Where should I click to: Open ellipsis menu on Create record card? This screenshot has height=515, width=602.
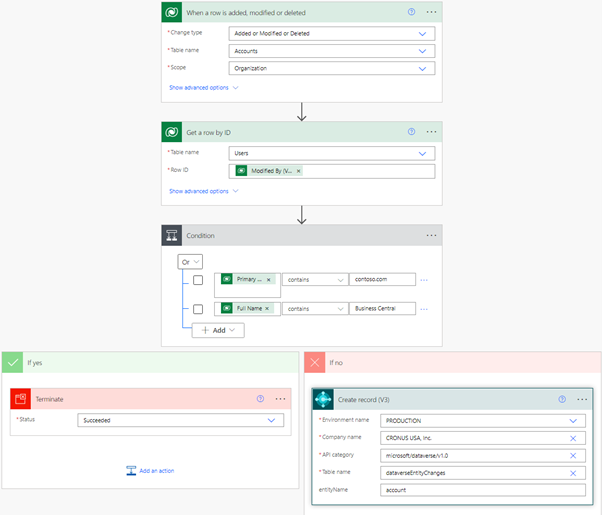tap(582, 399)
